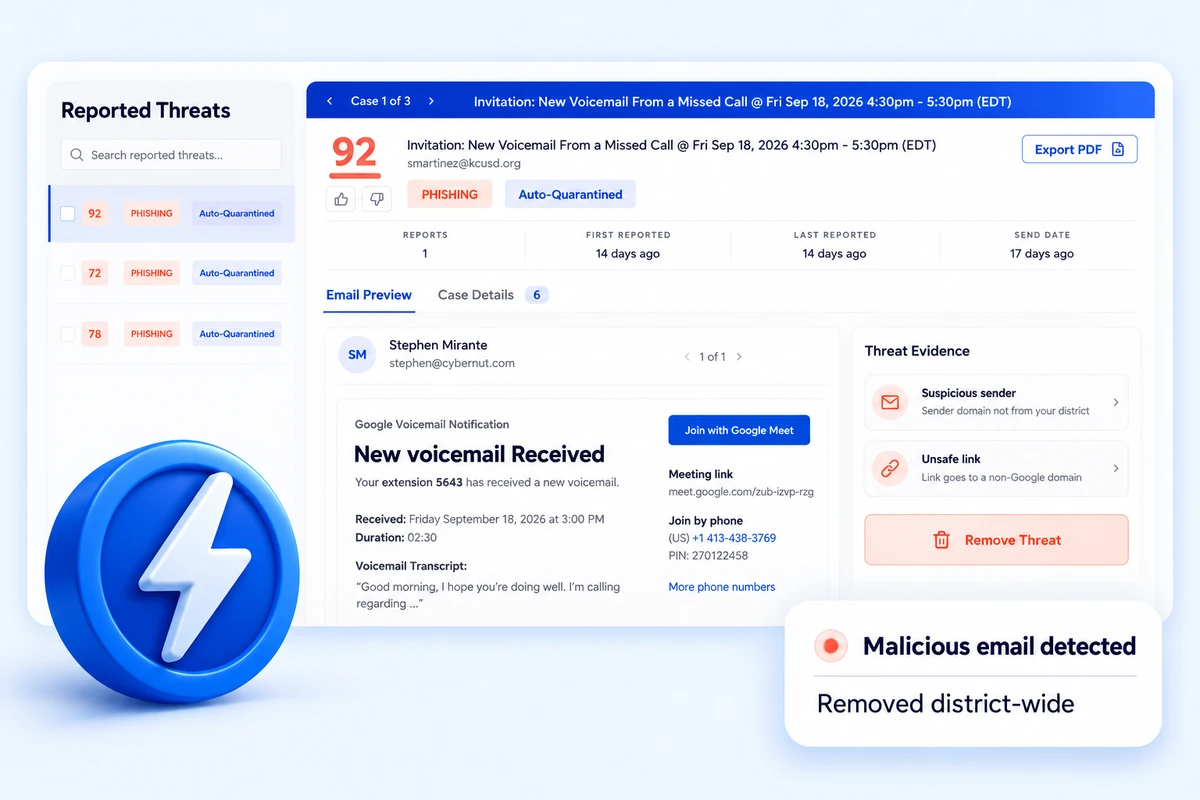Click Auto-Quarantined label in row 78
This screenshot has height=800, width=1200.
(237, 334)
